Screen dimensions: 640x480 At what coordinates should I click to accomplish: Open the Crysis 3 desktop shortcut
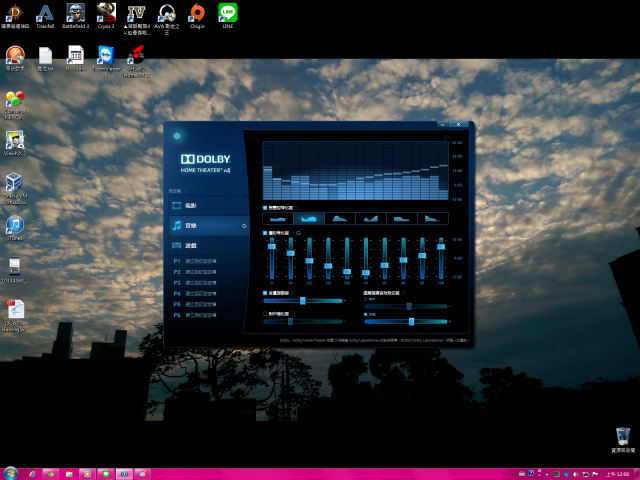106,16
